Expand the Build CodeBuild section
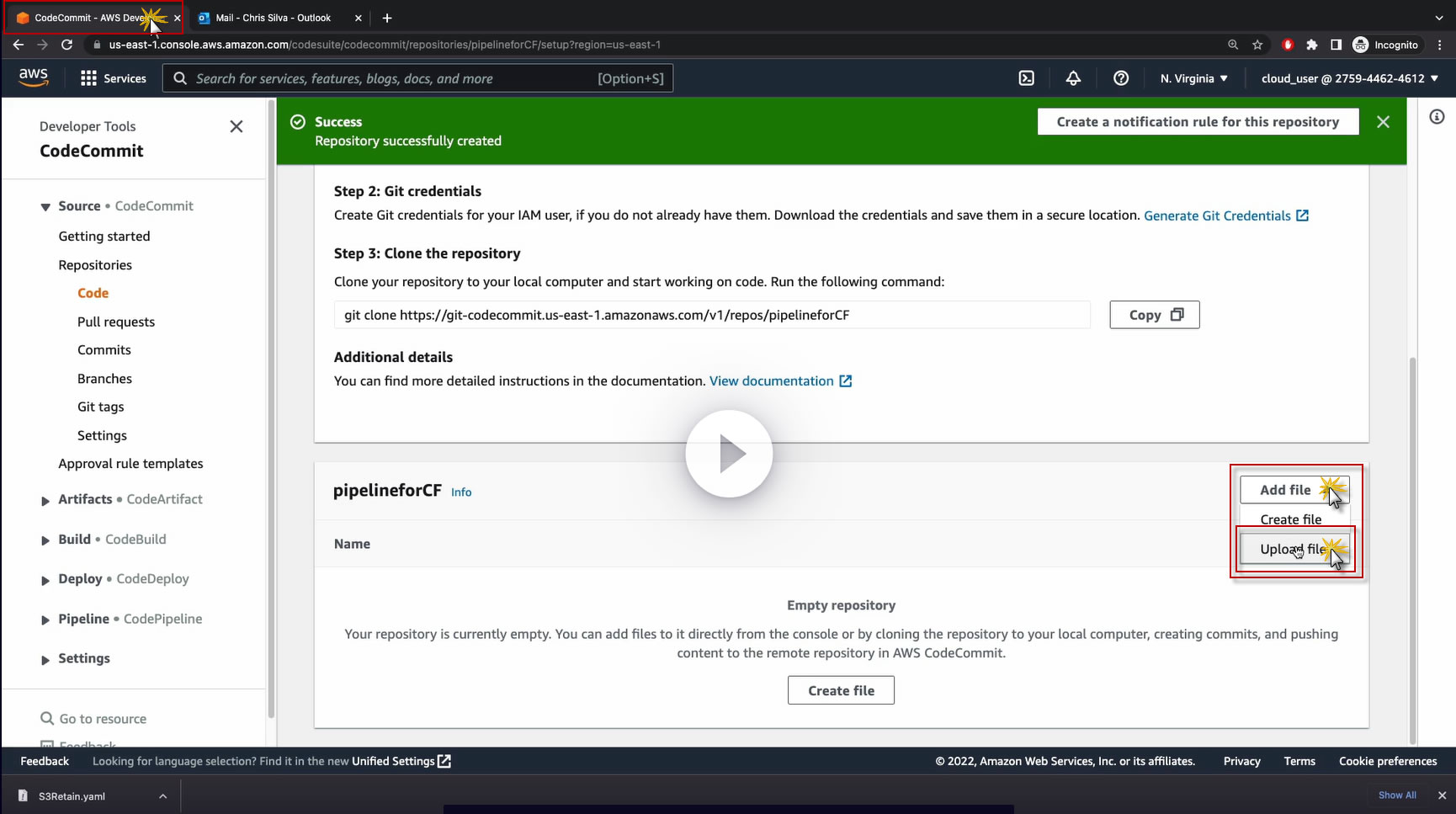Screen dimensions: 1456x814 click(x=45, y=540)
